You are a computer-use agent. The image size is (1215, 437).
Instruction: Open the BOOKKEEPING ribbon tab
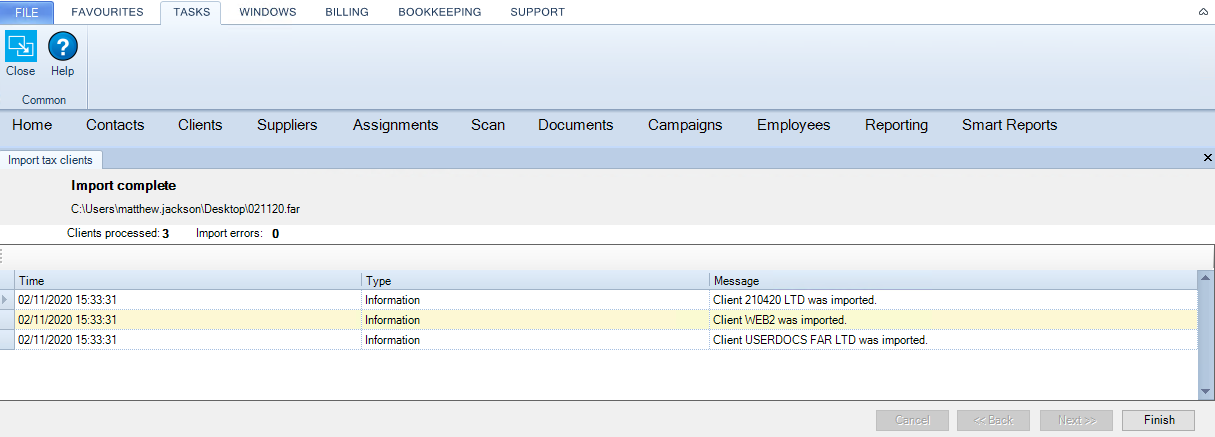(x=439, y=12)
